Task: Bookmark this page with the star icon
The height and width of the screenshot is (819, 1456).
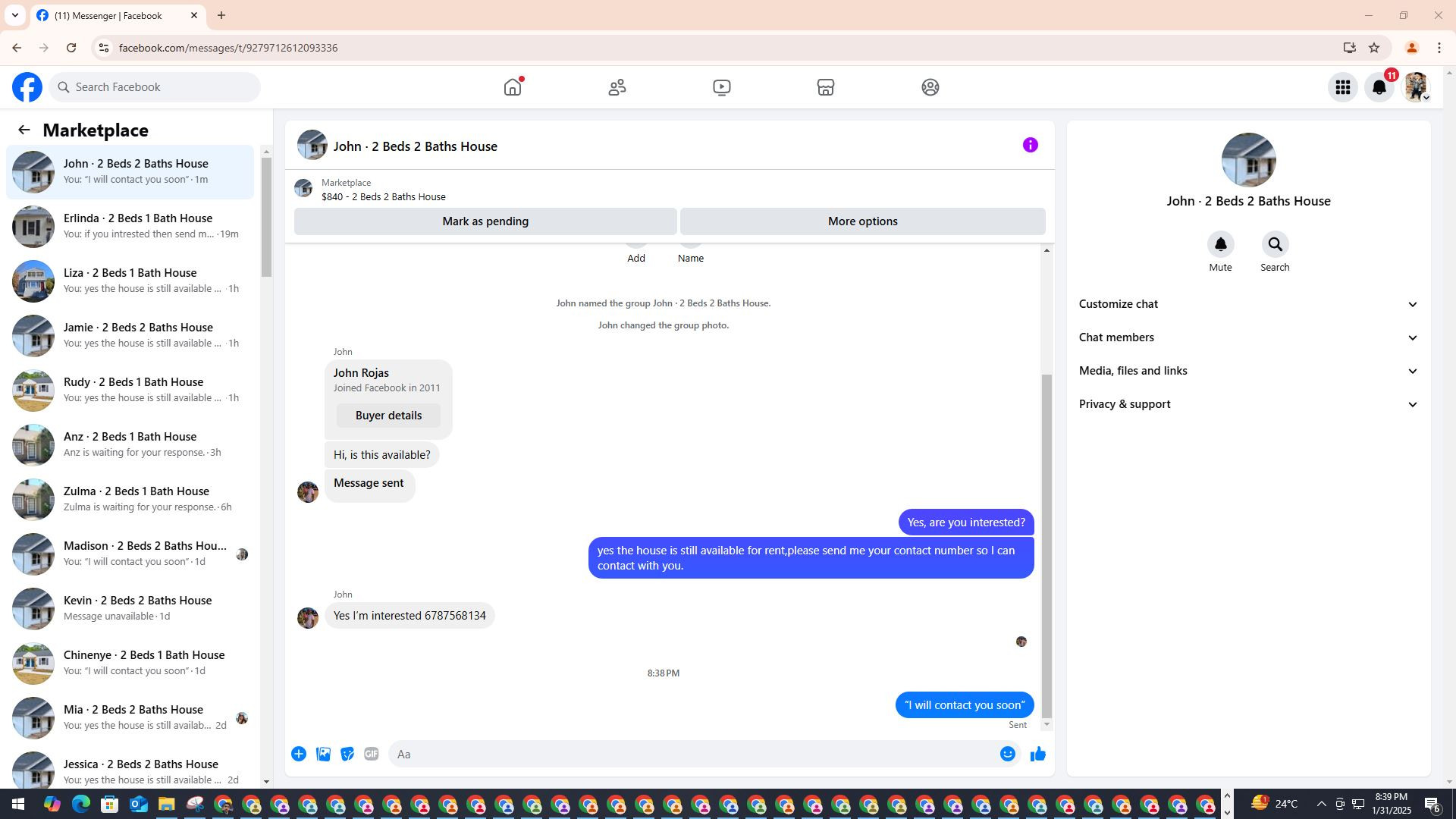Action: [x=1374, y=48]
